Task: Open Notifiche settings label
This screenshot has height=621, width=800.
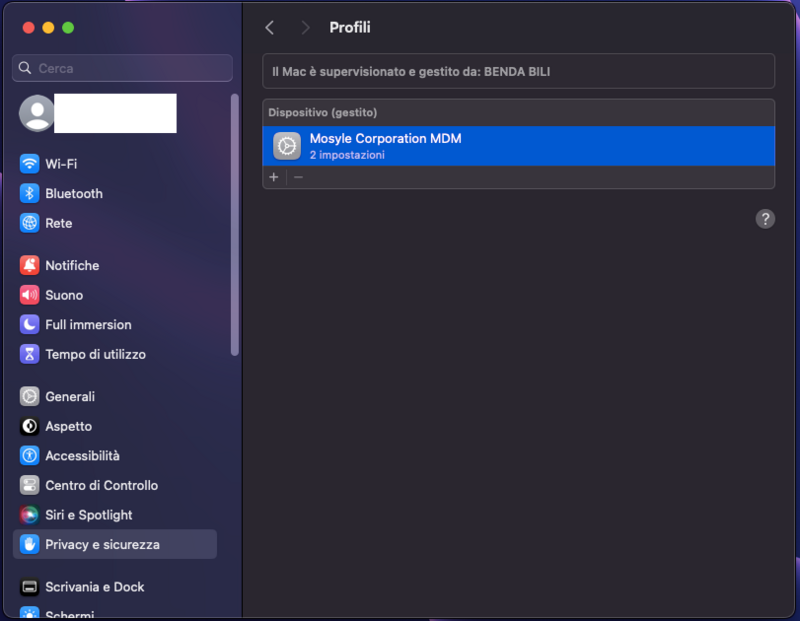Action: click(x=72, y=265)
